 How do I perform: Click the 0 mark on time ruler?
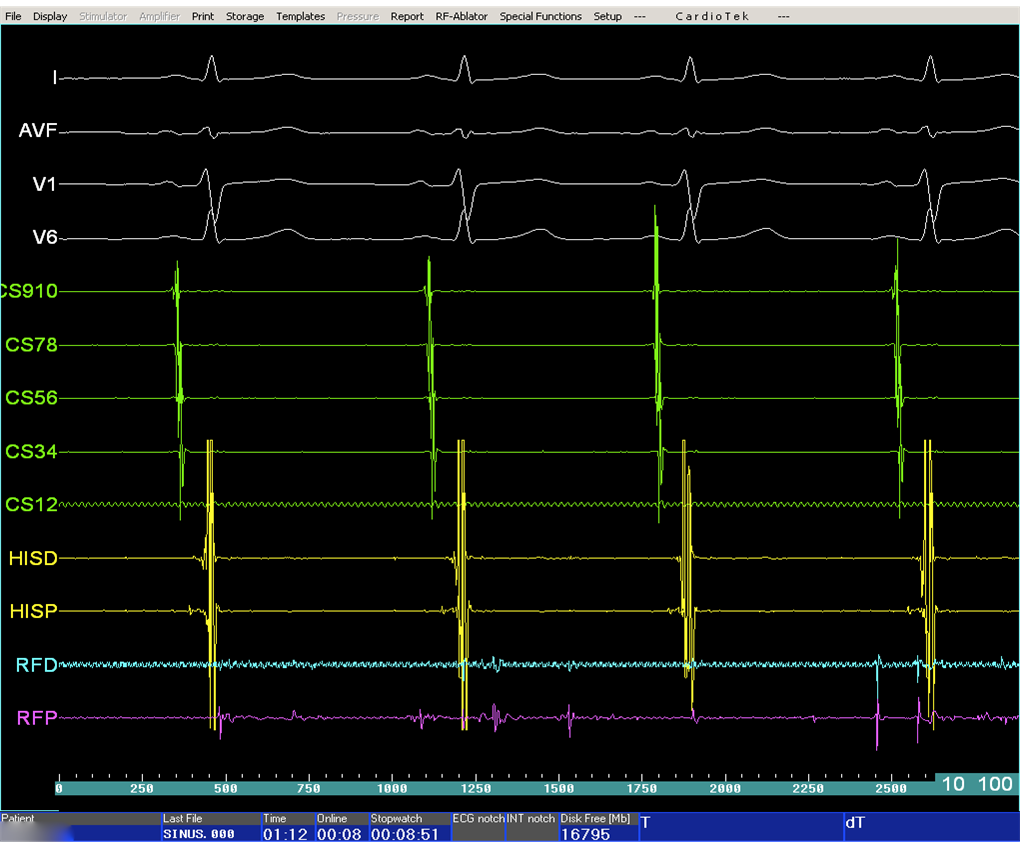59,789
